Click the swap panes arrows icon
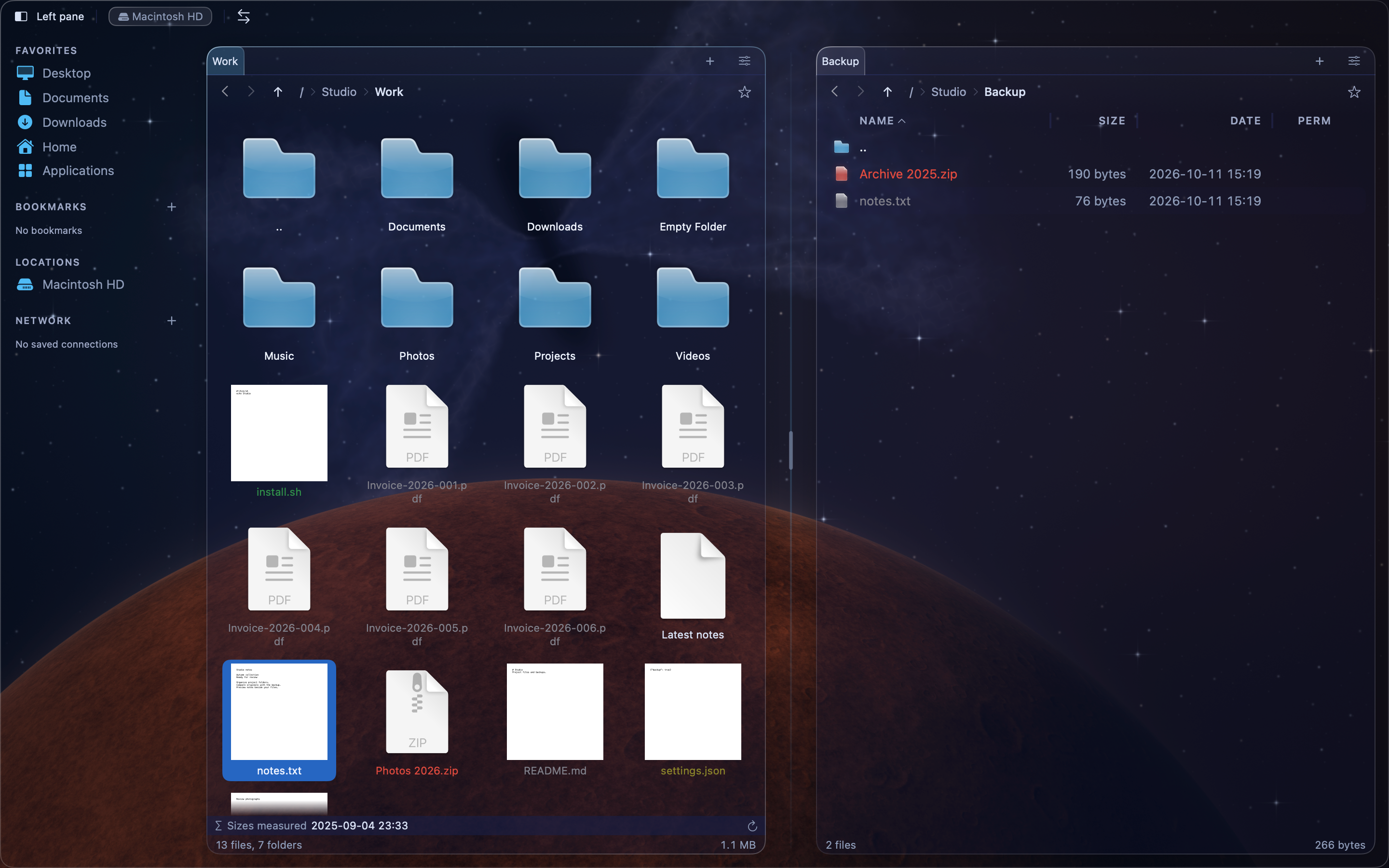This screenshot has width=1389, height=868. coord(244,16)
